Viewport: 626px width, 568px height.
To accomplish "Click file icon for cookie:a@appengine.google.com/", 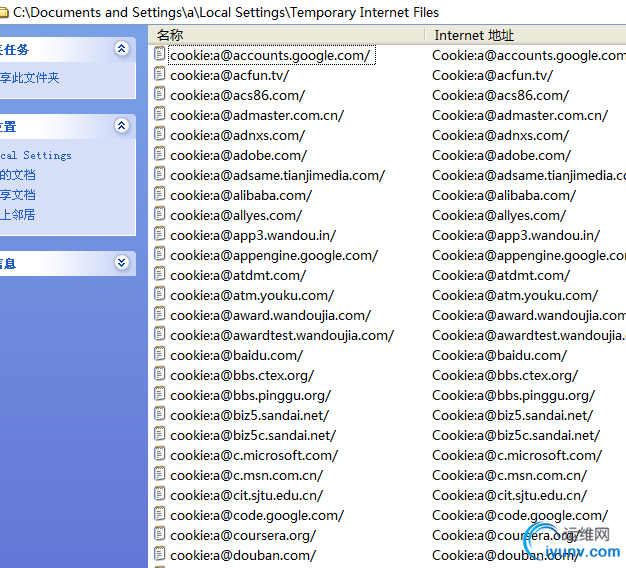I will pyautogui.click(x=160, y=253).
